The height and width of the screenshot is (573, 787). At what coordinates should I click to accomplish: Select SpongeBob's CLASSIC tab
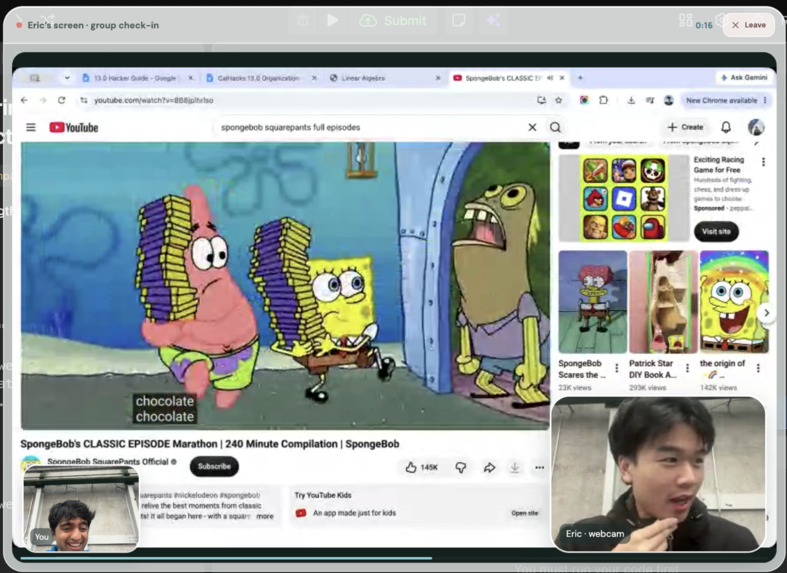(503, 78)
